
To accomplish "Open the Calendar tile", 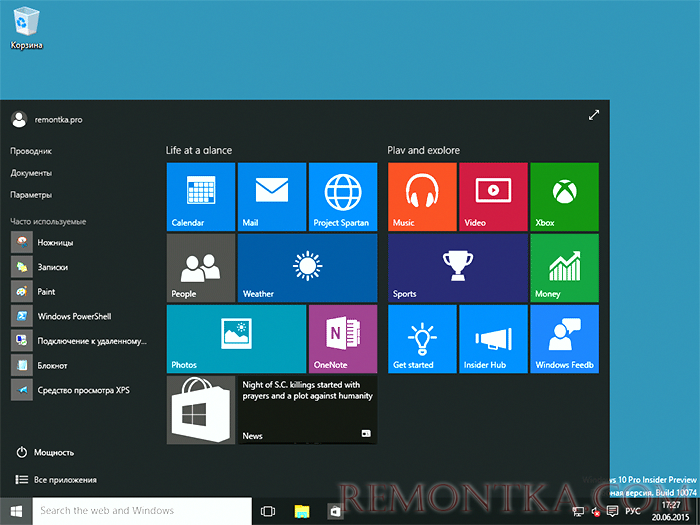I will 201,197.
